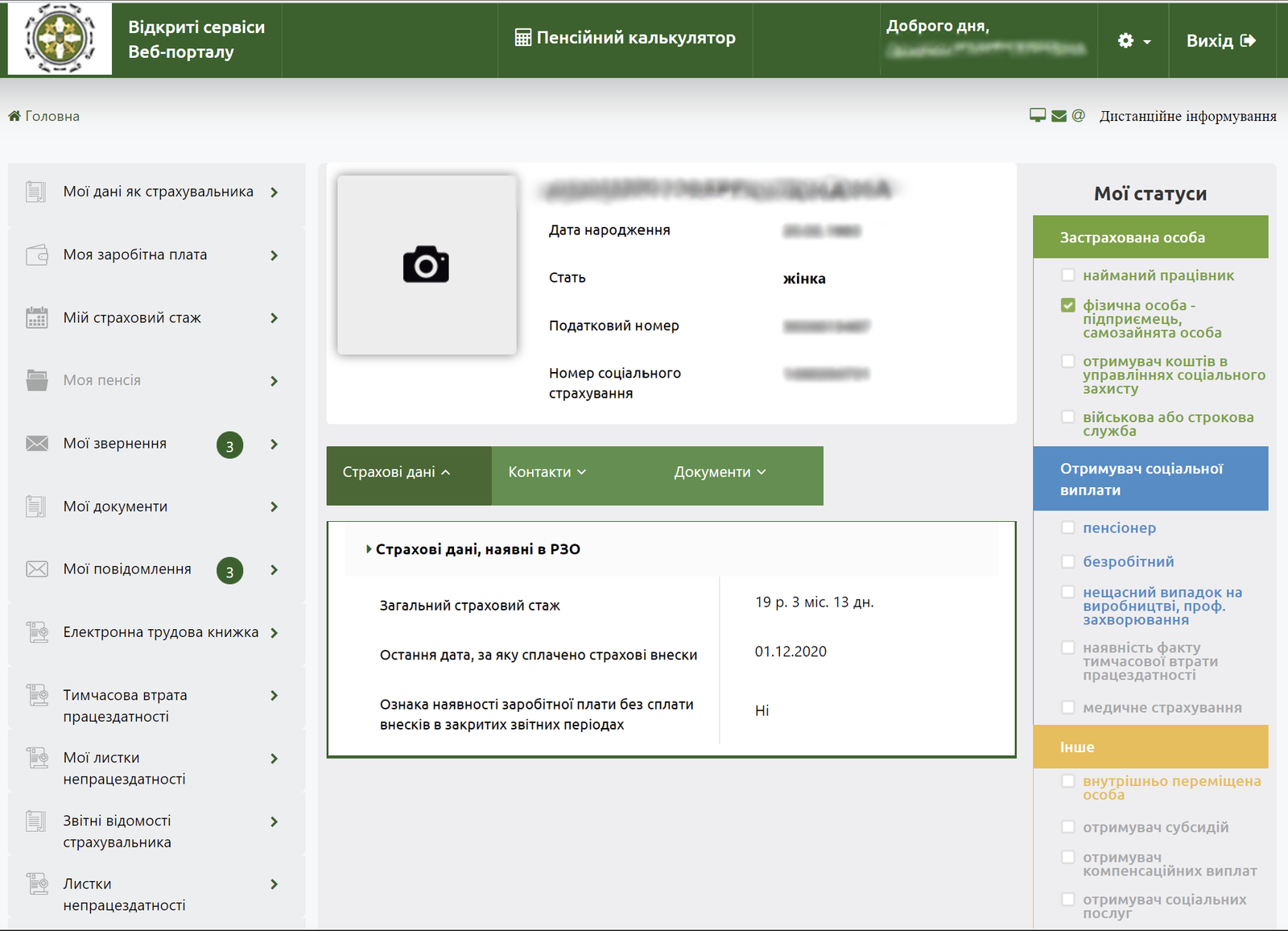Screen dimensions: 1288x931
Task: Open the Документи dropdown tab
Action: [x=719, y=472]
